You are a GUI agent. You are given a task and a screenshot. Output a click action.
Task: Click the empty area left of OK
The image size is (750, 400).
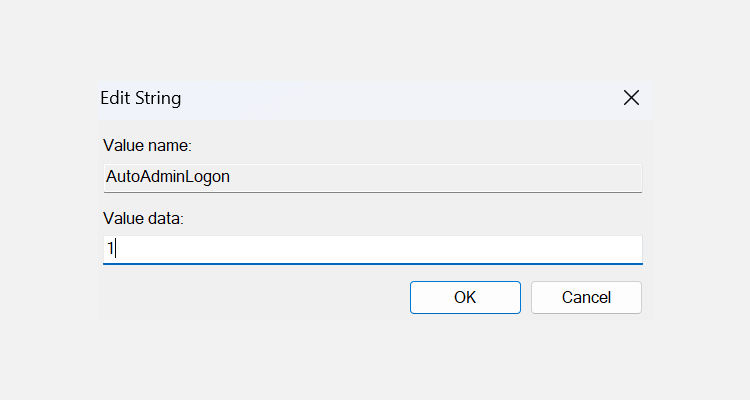[250, 297]
